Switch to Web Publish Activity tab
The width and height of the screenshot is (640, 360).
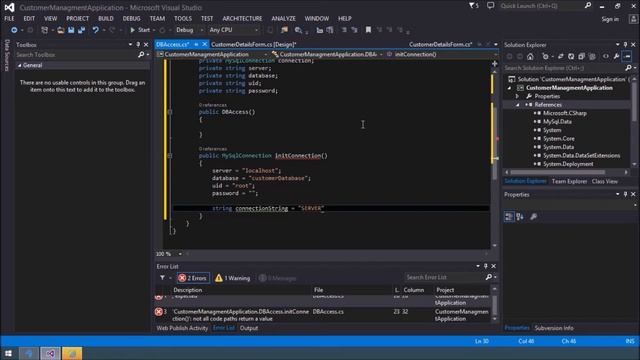coord(182,328)
